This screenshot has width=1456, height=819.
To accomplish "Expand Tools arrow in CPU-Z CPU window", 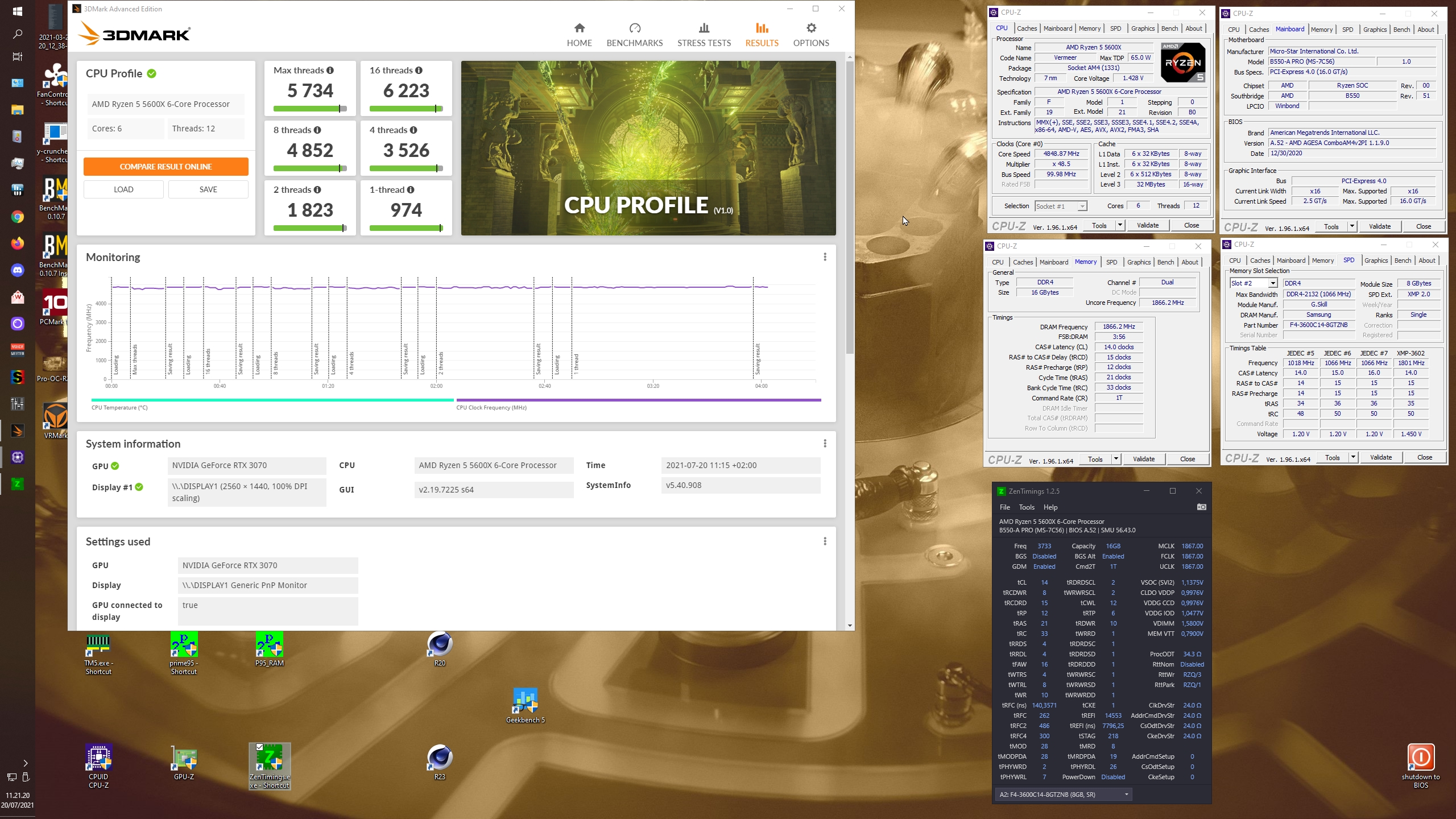I will 1120,225.
